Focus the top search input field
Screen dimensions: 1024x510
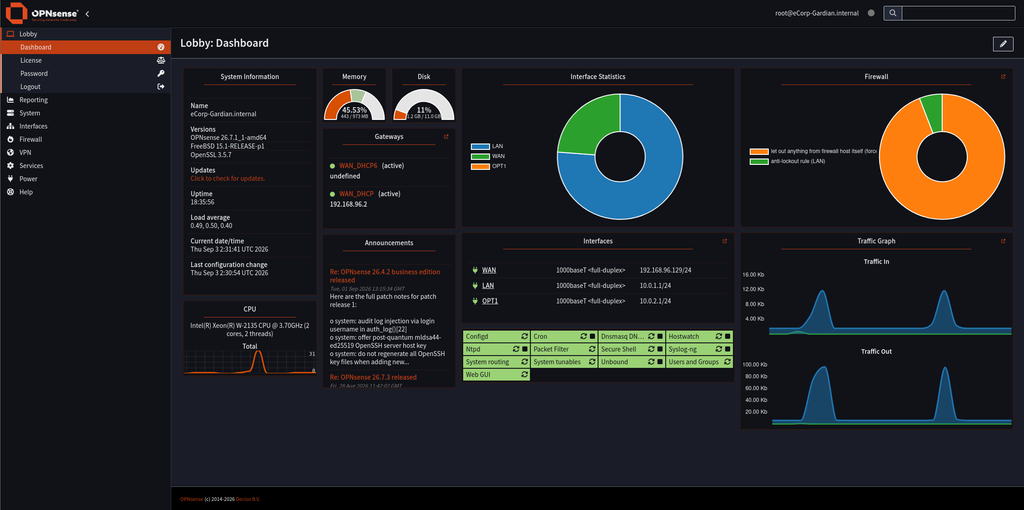(x=959, y=13)
